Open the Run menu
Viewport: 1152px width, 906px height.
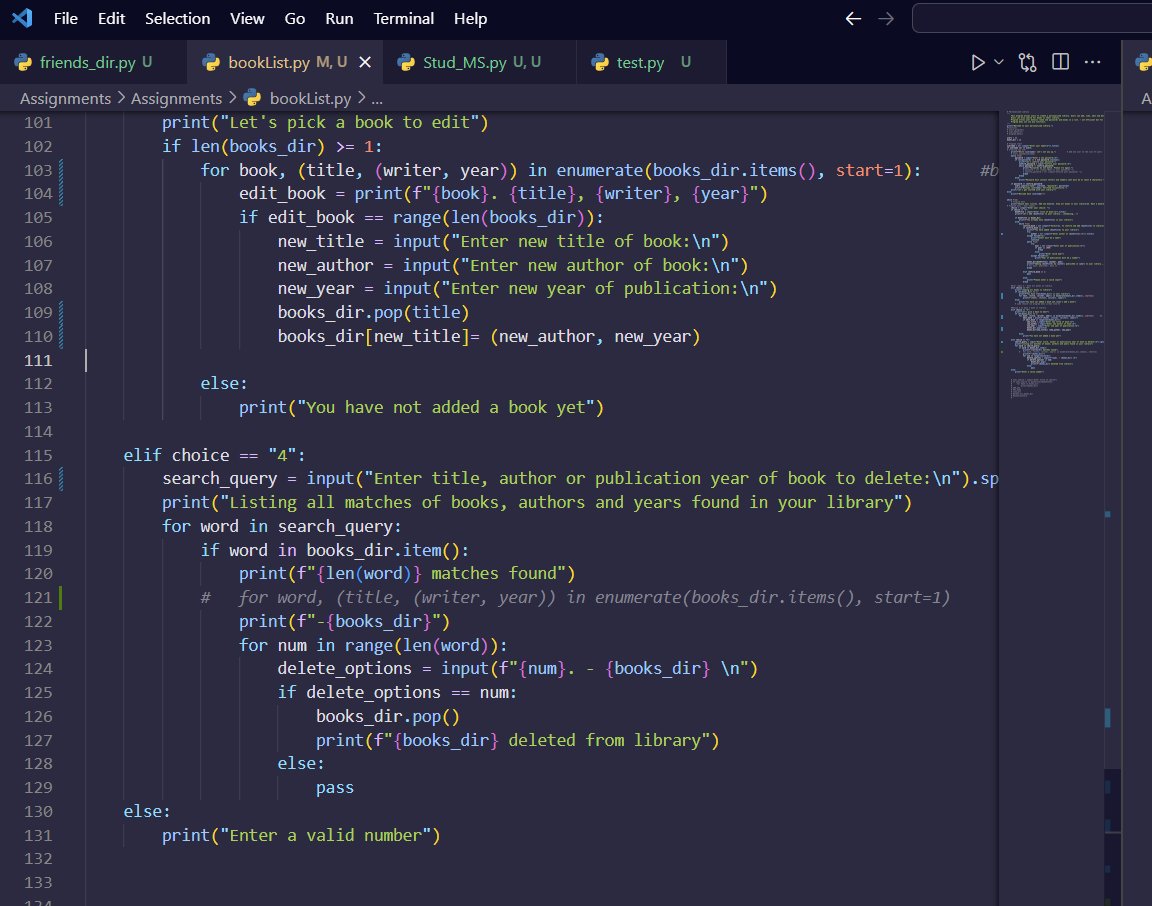[x=339, y=18]
